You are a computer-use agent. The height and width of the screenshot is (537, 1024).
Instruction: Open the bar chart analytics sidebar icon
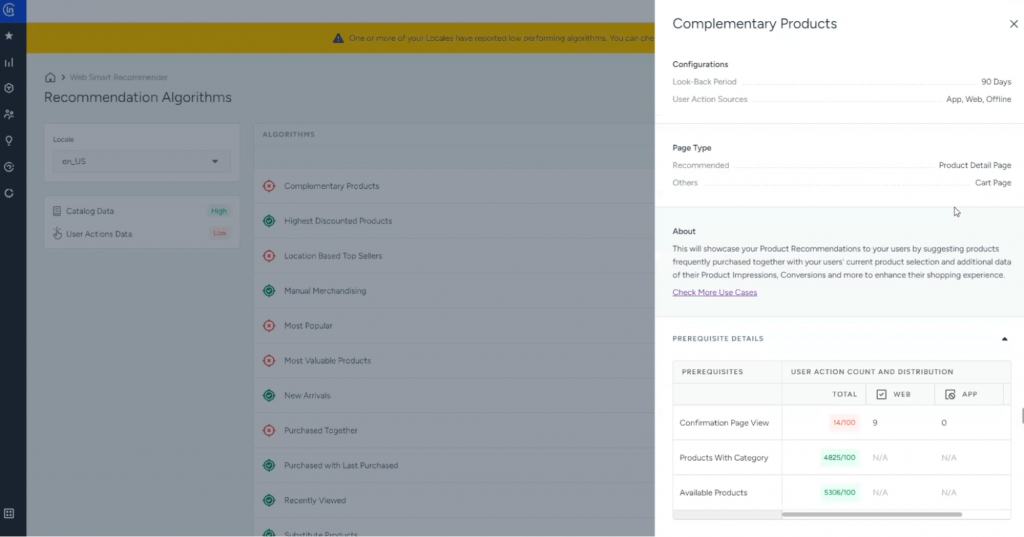click(x=9, y=63)
